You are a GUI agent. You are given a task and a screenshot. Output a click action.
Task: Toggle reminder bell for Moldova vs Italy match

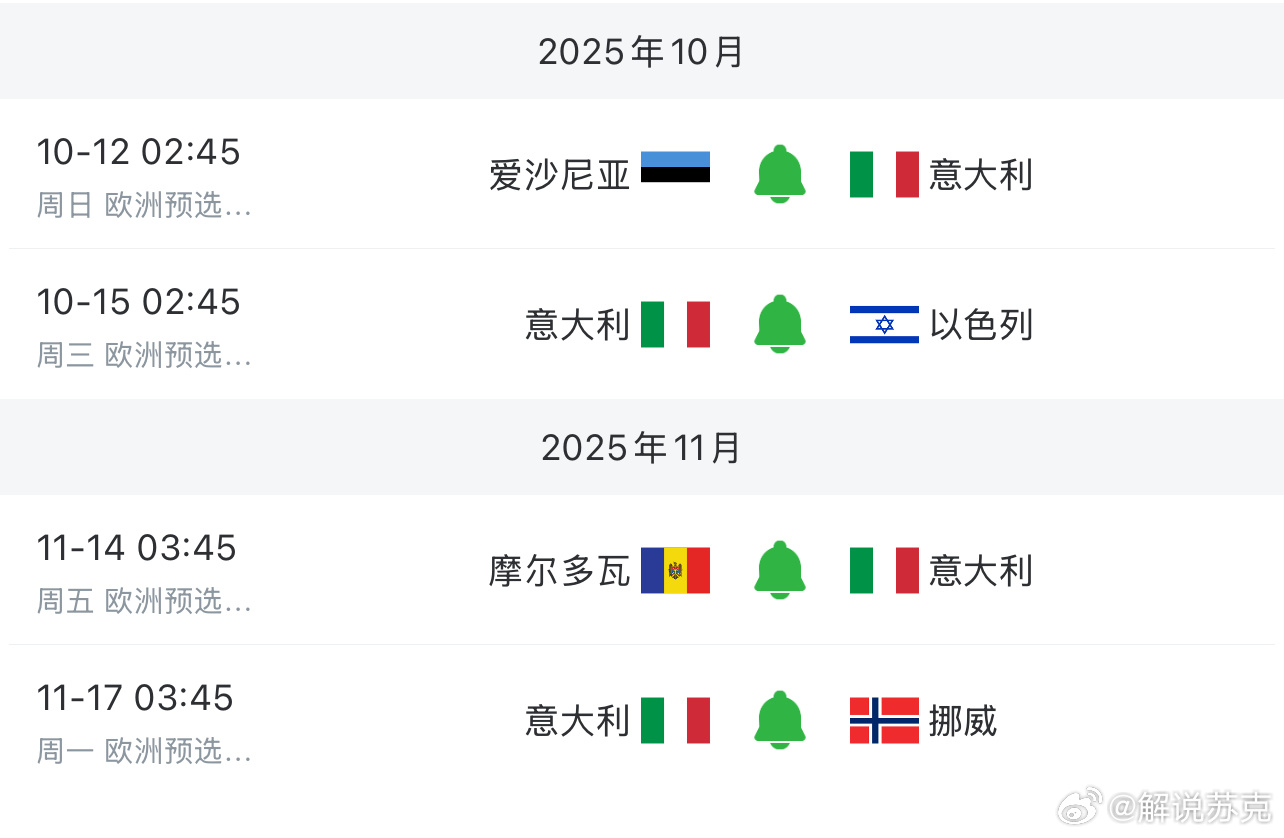[779, 570]
